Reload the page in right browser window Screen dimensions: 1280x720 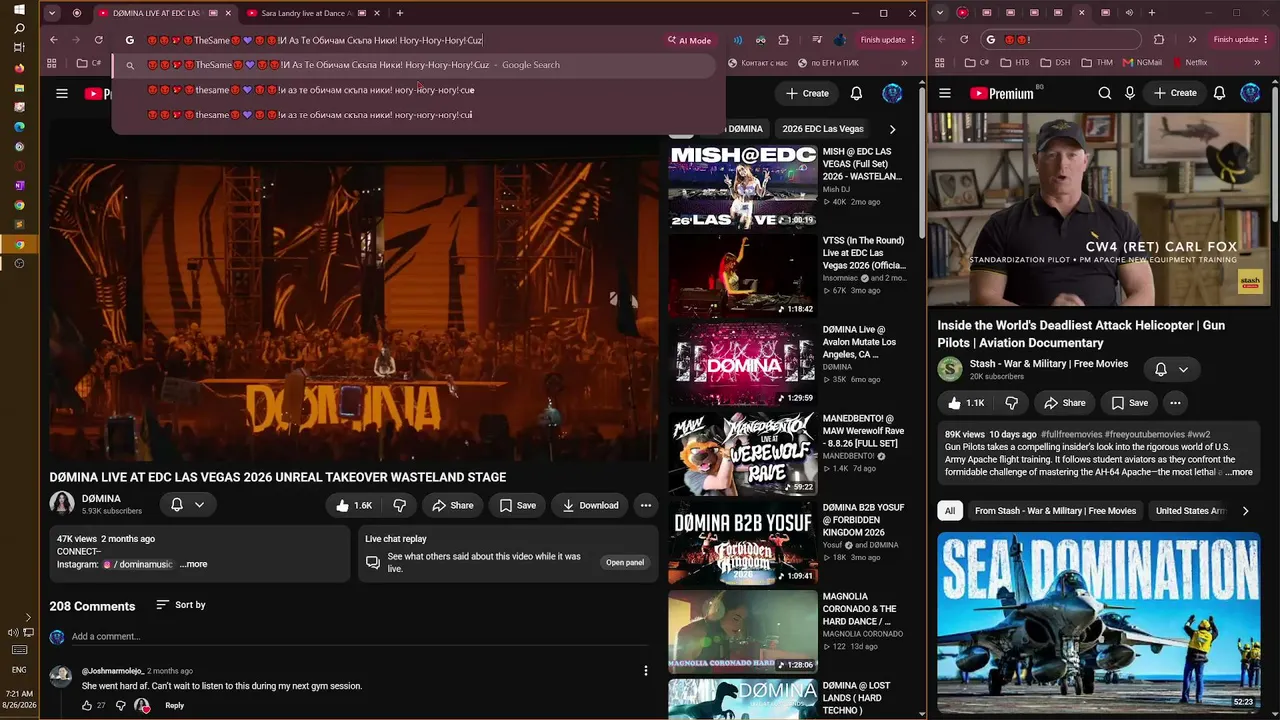[964, 40]
